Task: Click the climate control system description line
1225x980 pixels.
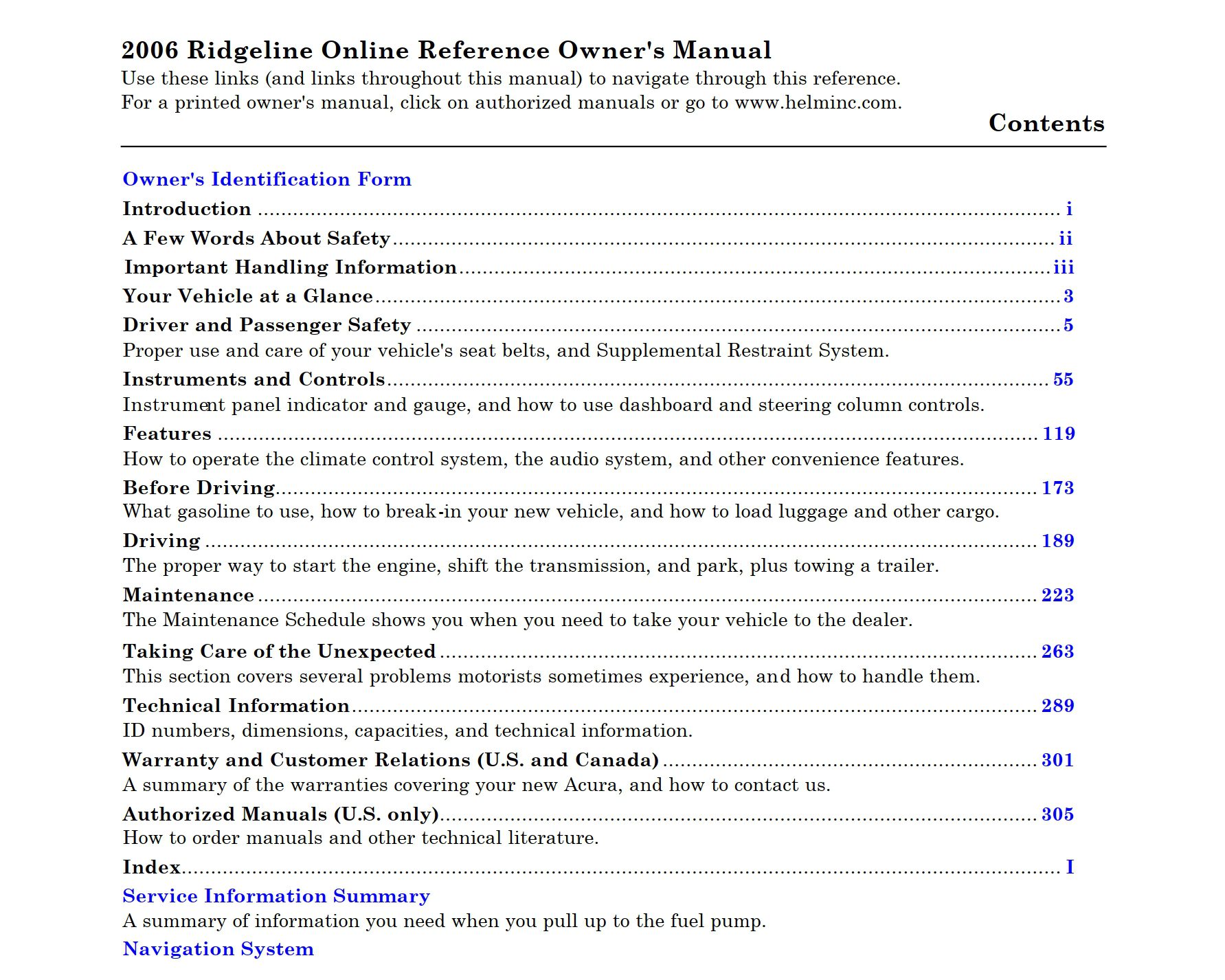Action: pyautogui.click(x=543, y=459)
